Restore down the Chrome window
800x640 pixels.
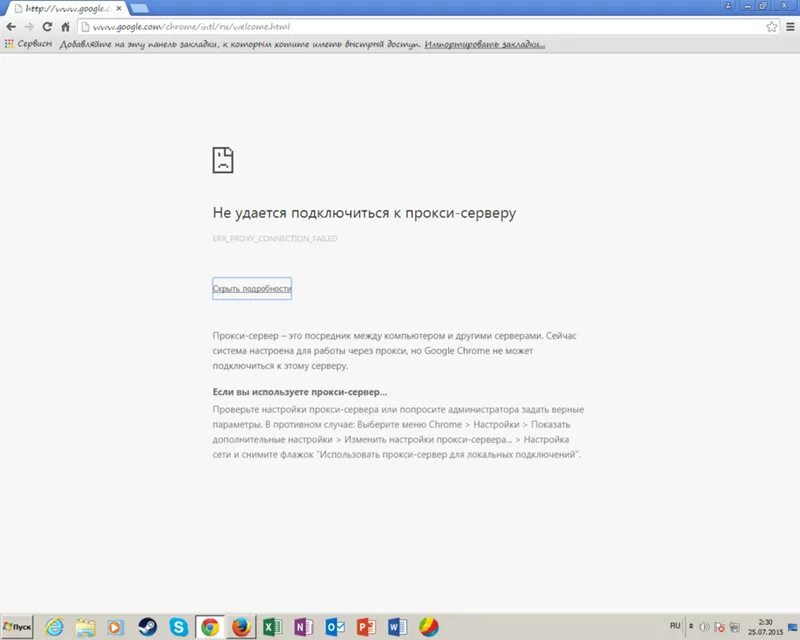763,5
